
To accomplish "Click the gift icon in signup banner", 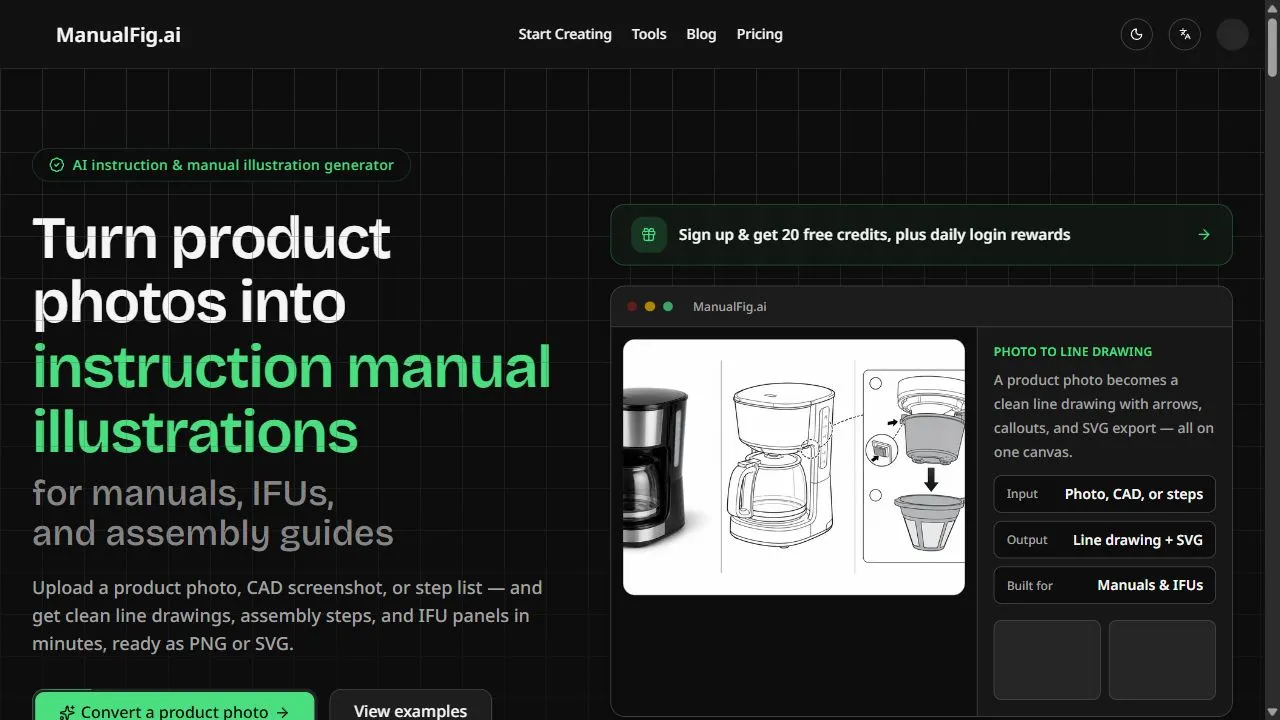I will 649,235.
